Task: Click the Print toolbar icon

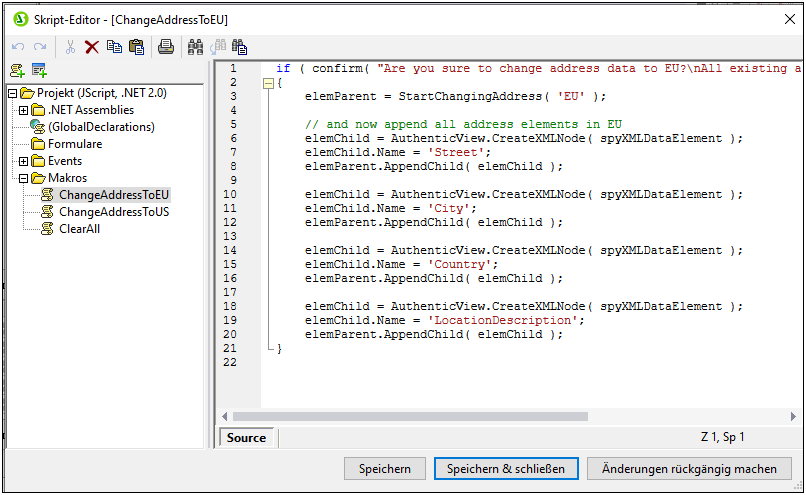Action: (166, 46)
